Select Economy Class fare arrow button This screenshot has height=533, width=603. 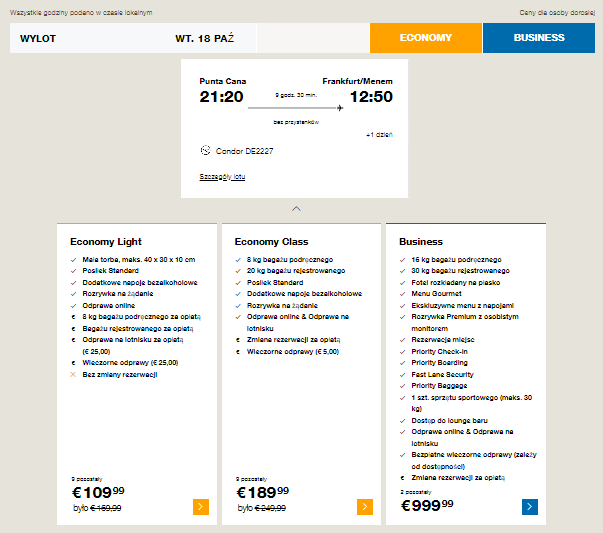click(x=365, y=507)
